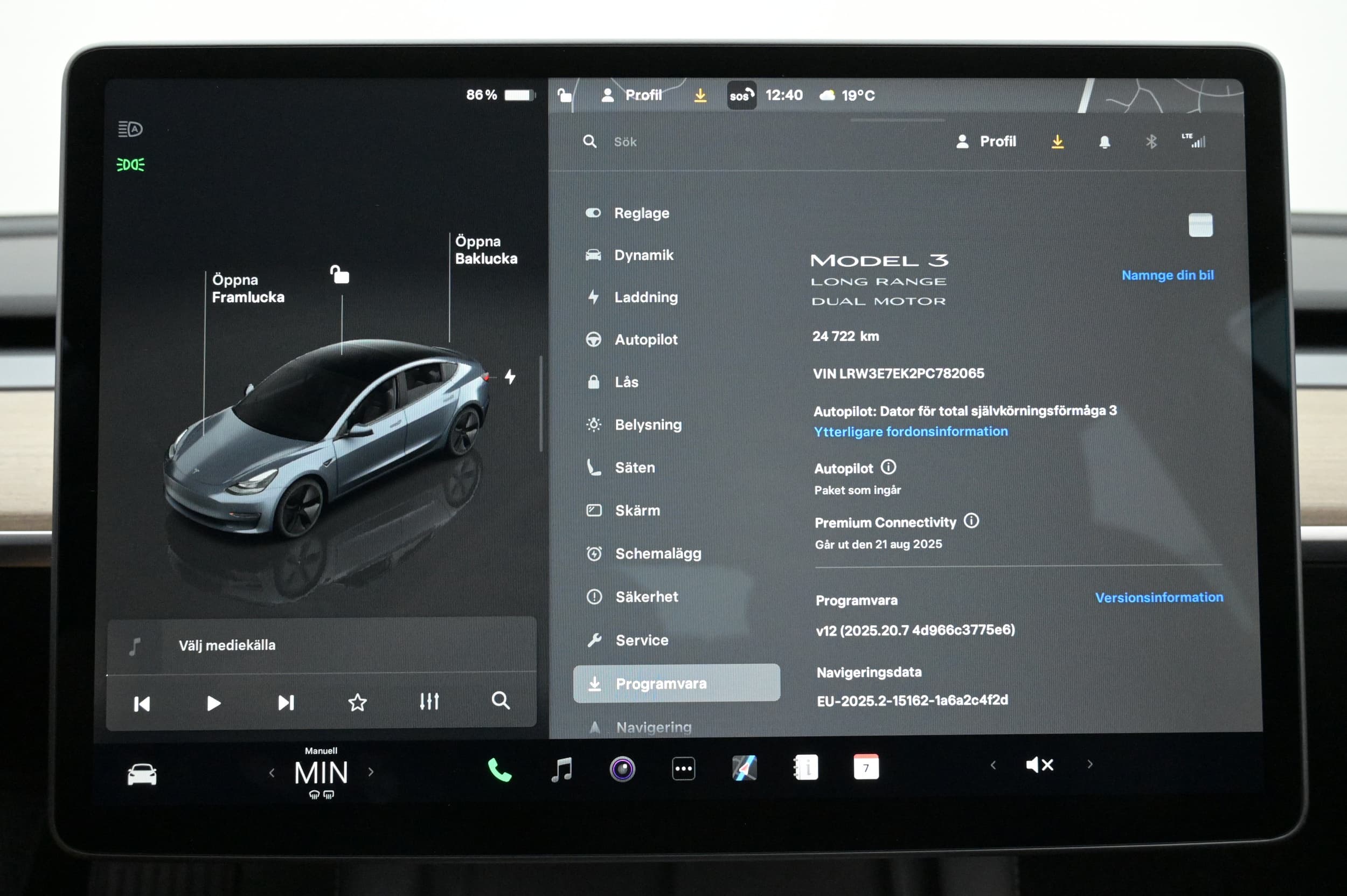Screen dimensions: 1347x896
Task: Tap the unlock padlock above the car
Action: 339,274
